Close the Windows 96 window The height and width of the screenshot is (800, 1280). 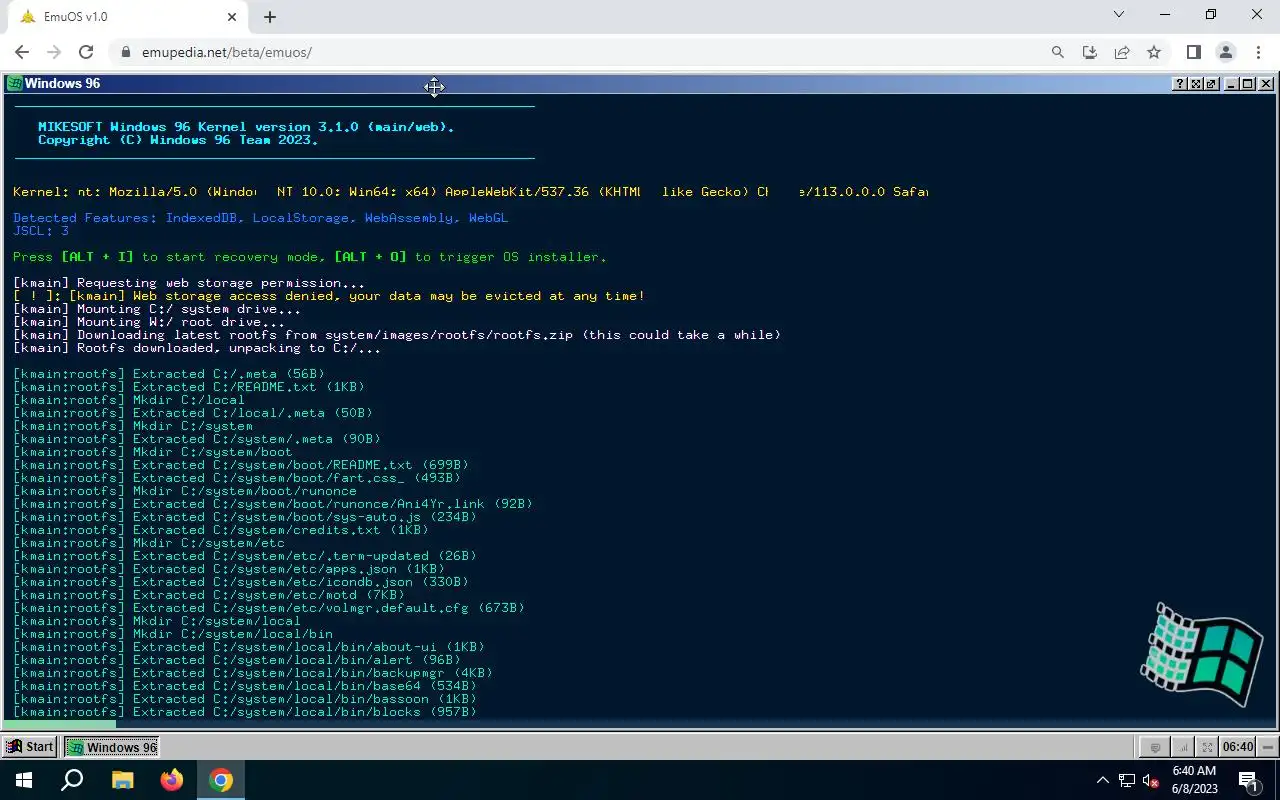click(1267, 84)
